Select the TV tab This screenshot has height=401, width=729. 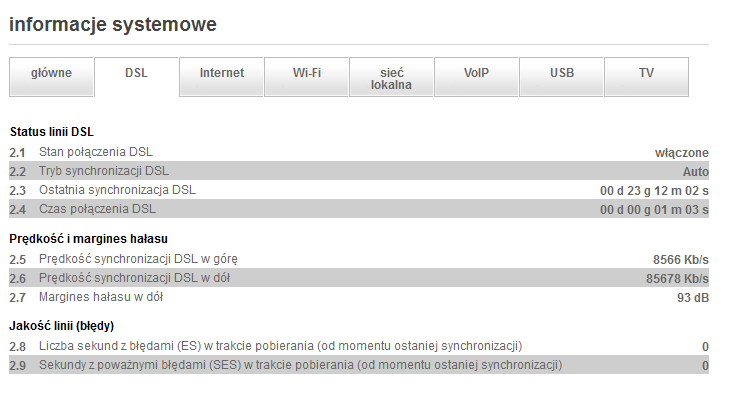[646, 74]
